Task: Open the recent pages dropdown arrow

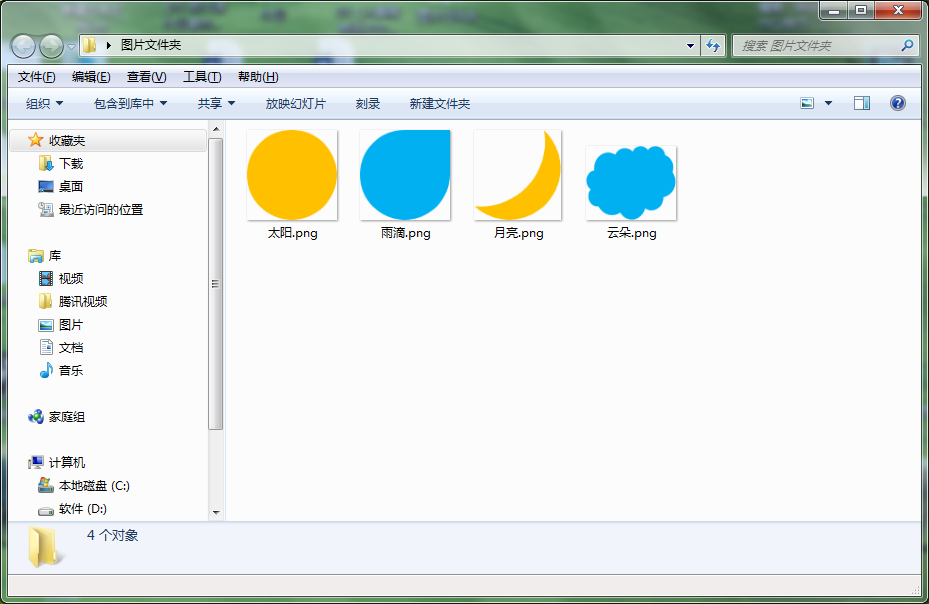Action: (x=71, y=46)
